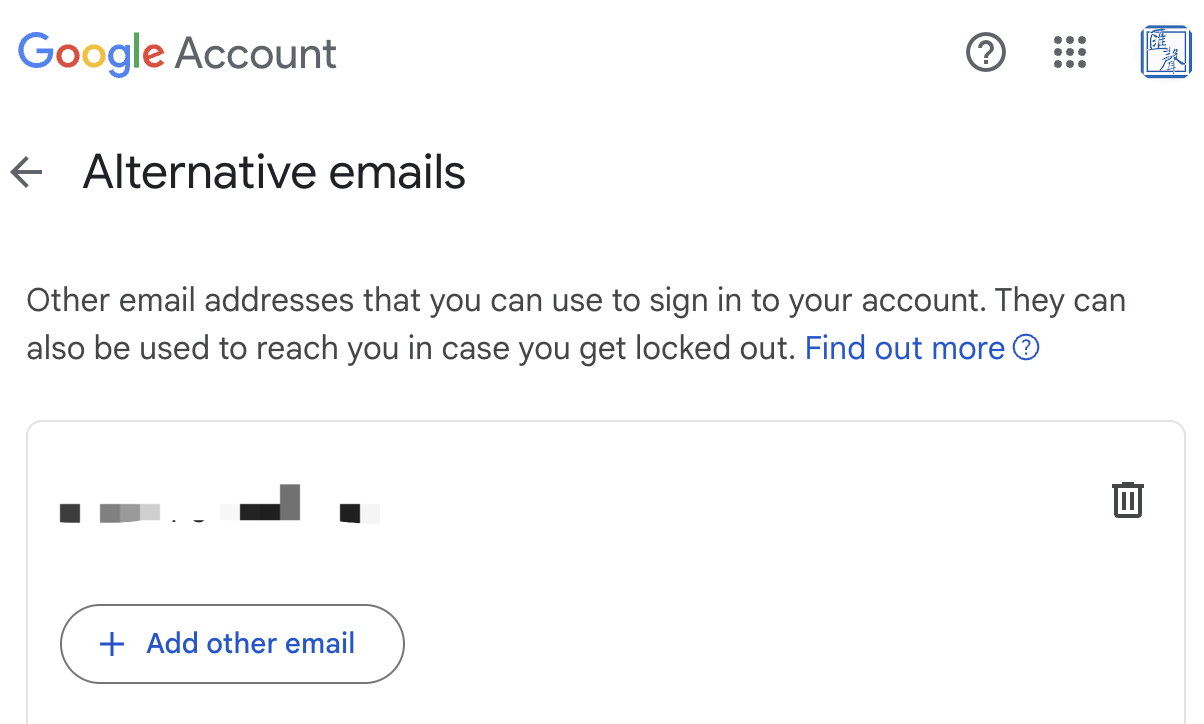Open the Google apps grid launcher
This screenshot has height=724, width=1204.
coord(1070,52)
